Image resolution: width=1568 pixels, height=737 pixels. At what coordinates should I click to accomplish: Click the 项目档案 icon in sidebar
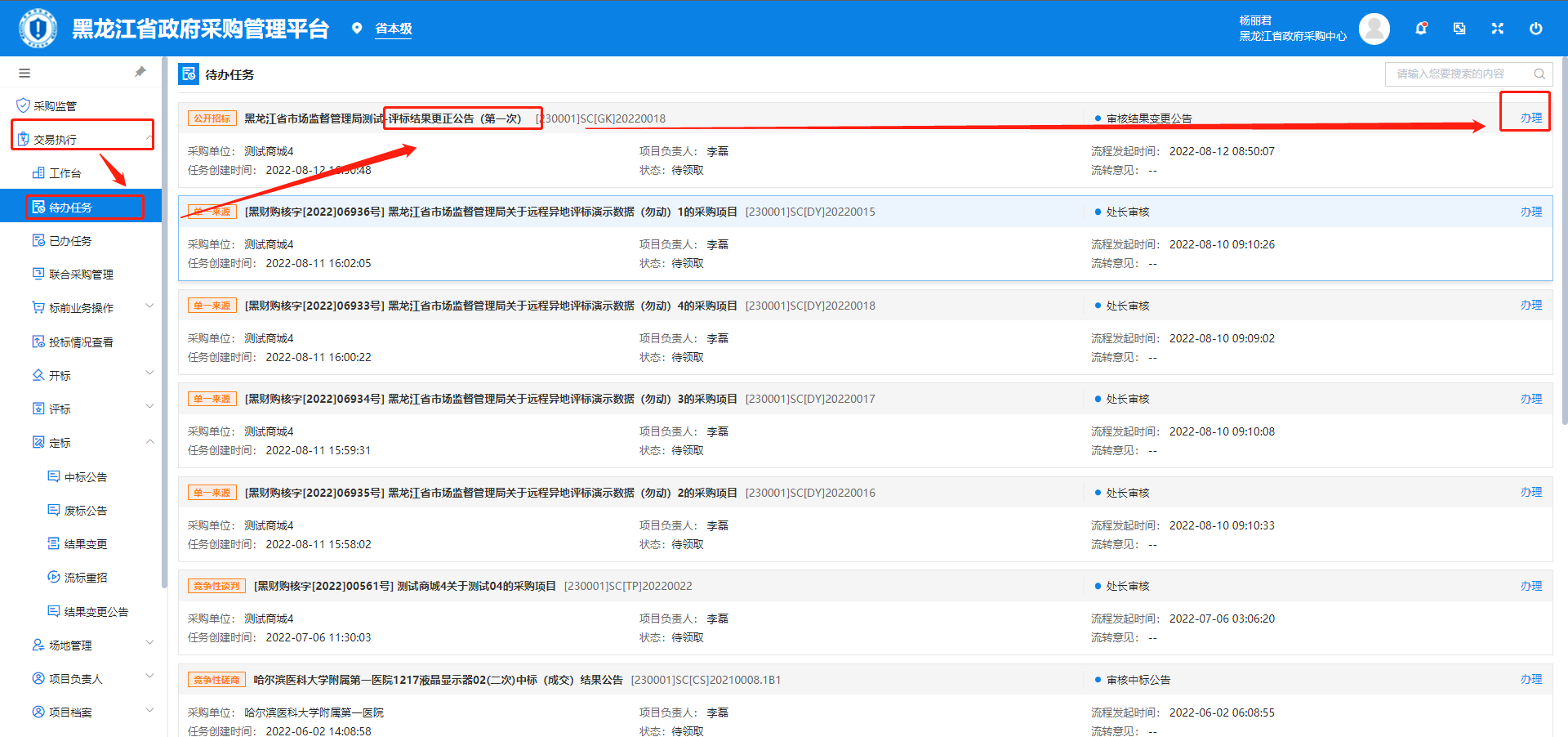38,712
